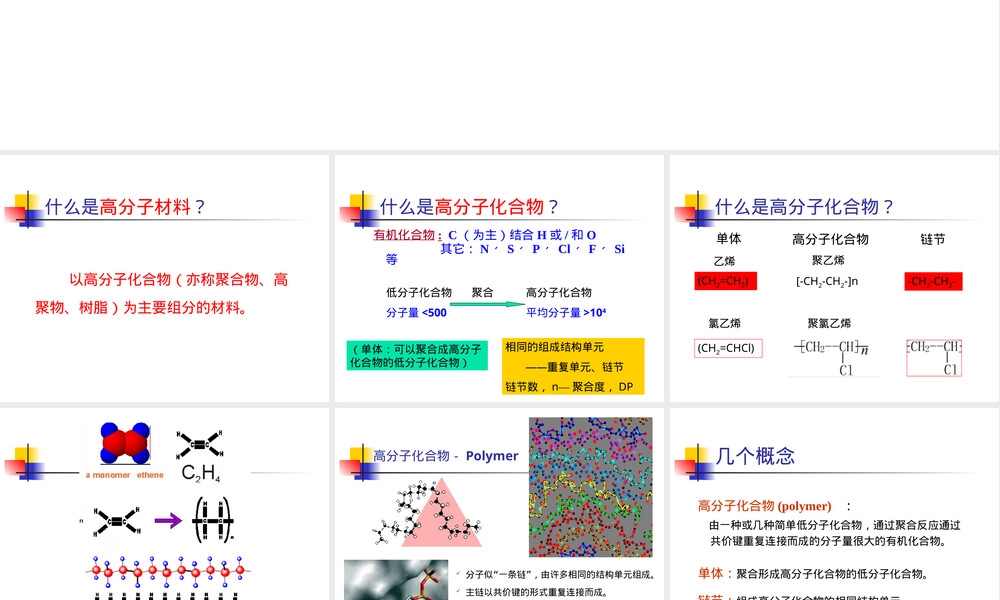This screenshot has height=600, width=1000.
Task: Click the 链节 column header
Action: (x=932, y=239)
